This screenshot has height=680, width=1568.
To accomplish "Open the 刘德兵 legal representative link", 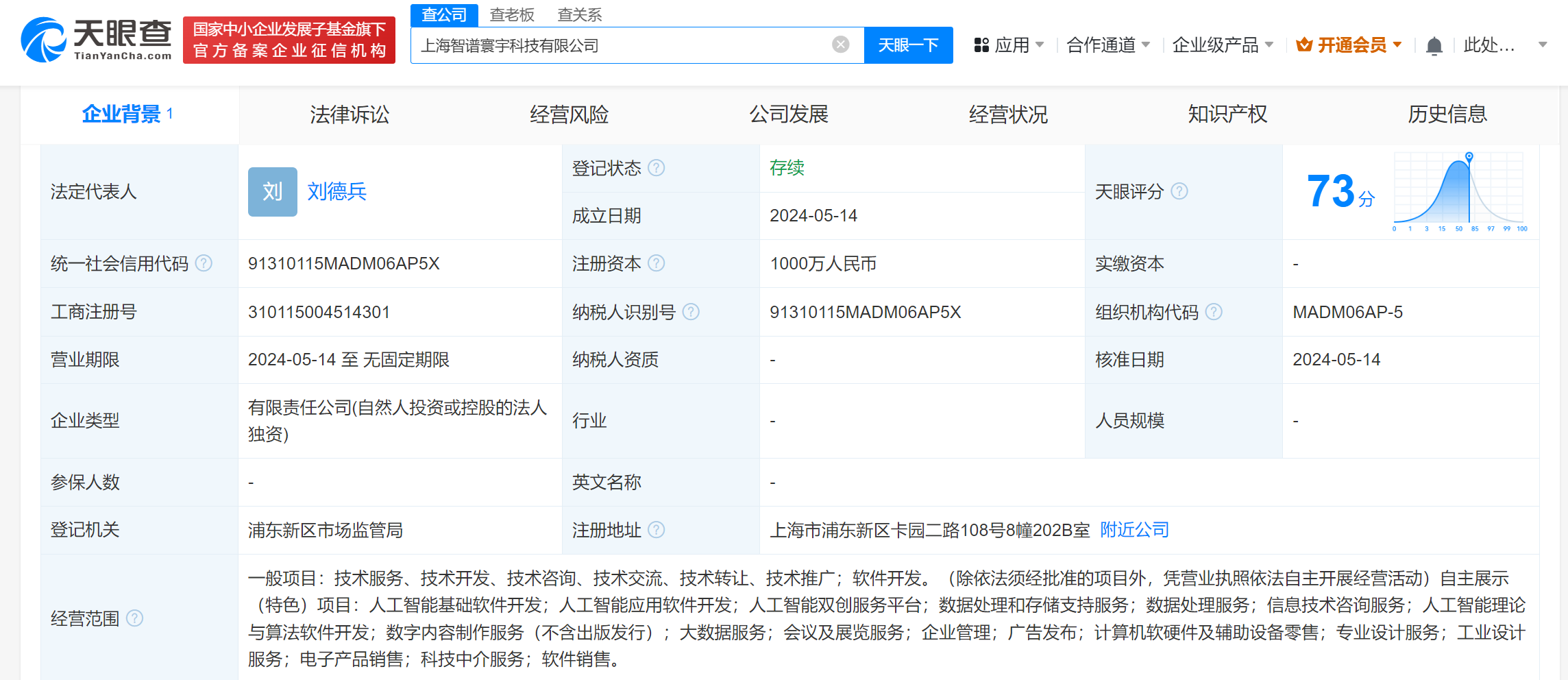I will coord(337,192).
